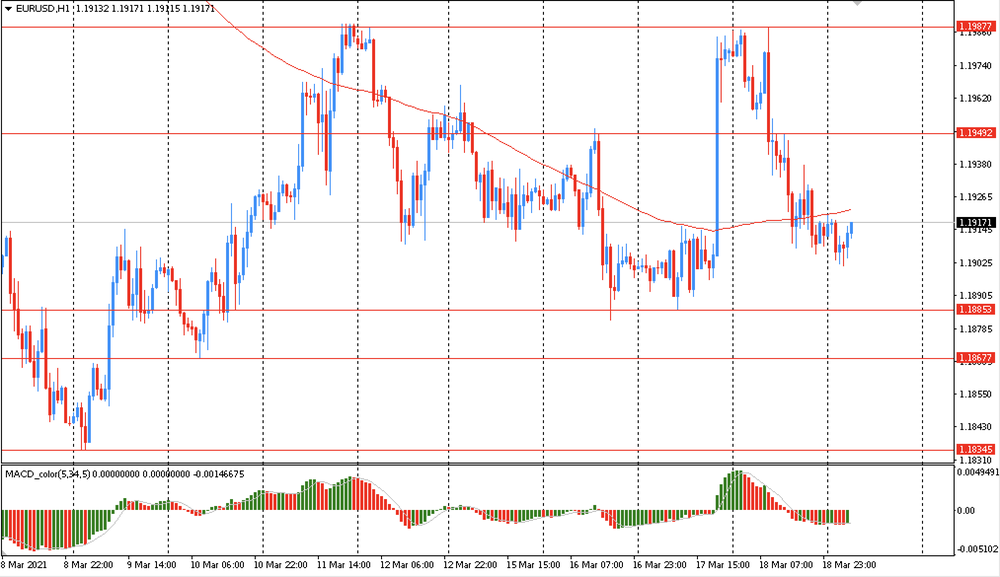The width and height of the screenshot is (1000, 577).
Task: Click the 12 Mar 06:00 time label
Action: (406, 565)
